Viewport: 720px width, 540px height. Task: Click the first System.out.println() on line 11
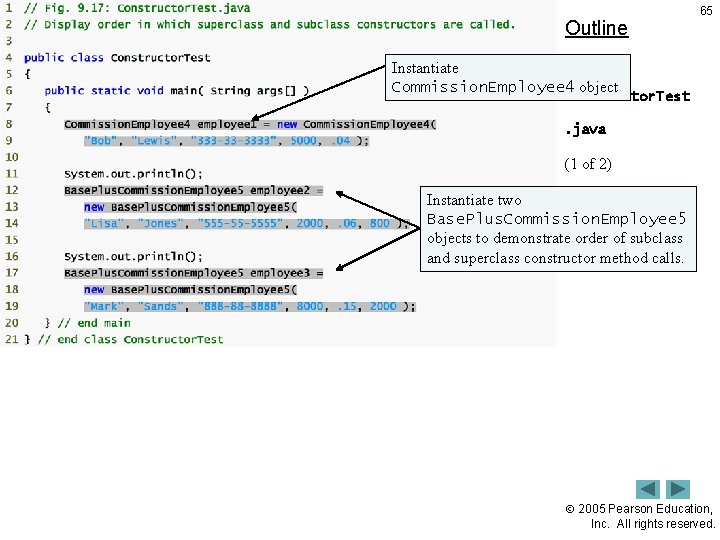click(133, 174)
